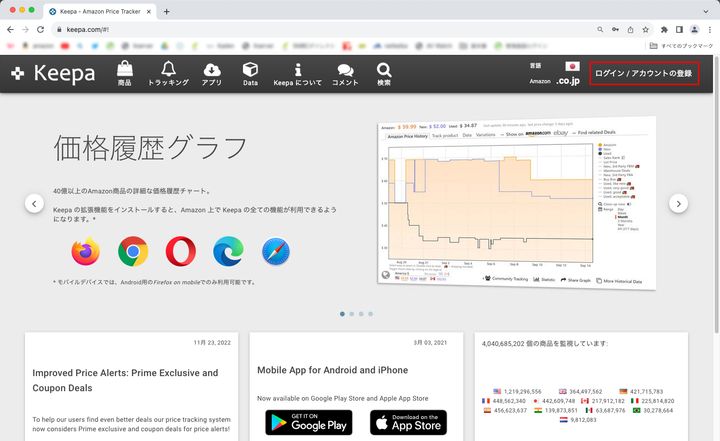Click ログイン / アカウントの登録 button
720x441 pixels.
pos(643,74)
